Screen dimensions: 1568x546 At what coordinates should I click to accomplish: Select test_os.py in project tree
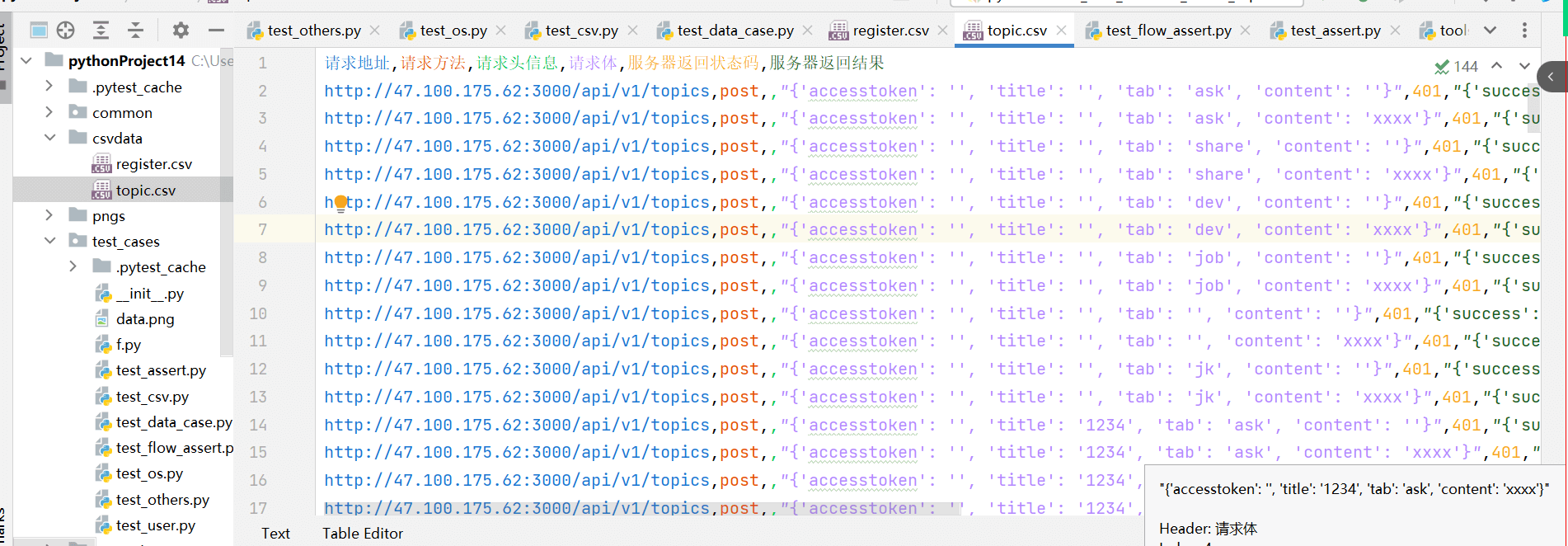(149, 473)
